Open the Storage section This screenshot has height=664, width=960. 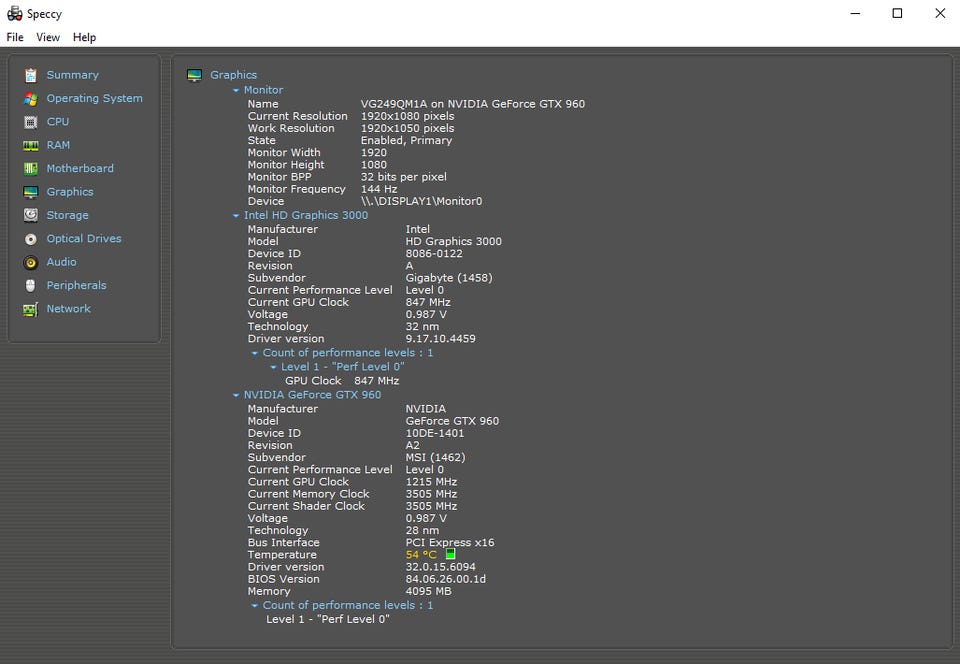pos(67,215)
